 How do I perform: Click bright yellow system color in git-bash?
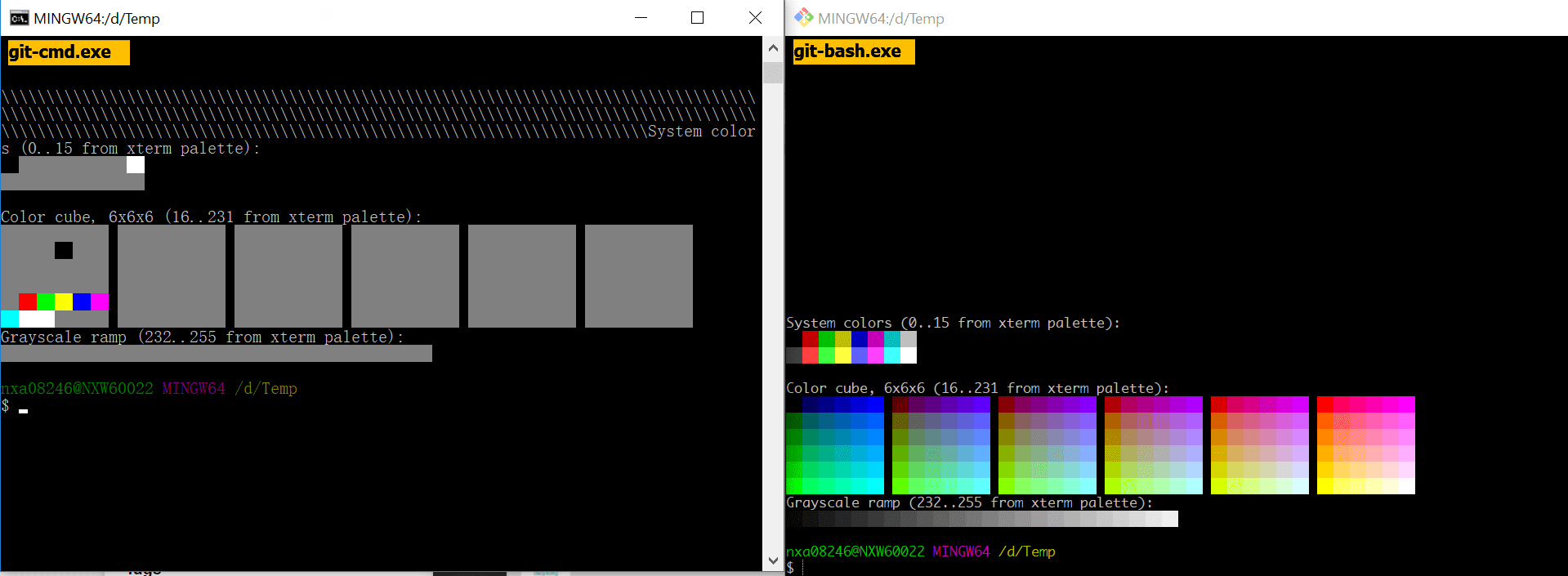tap(843, 355)
